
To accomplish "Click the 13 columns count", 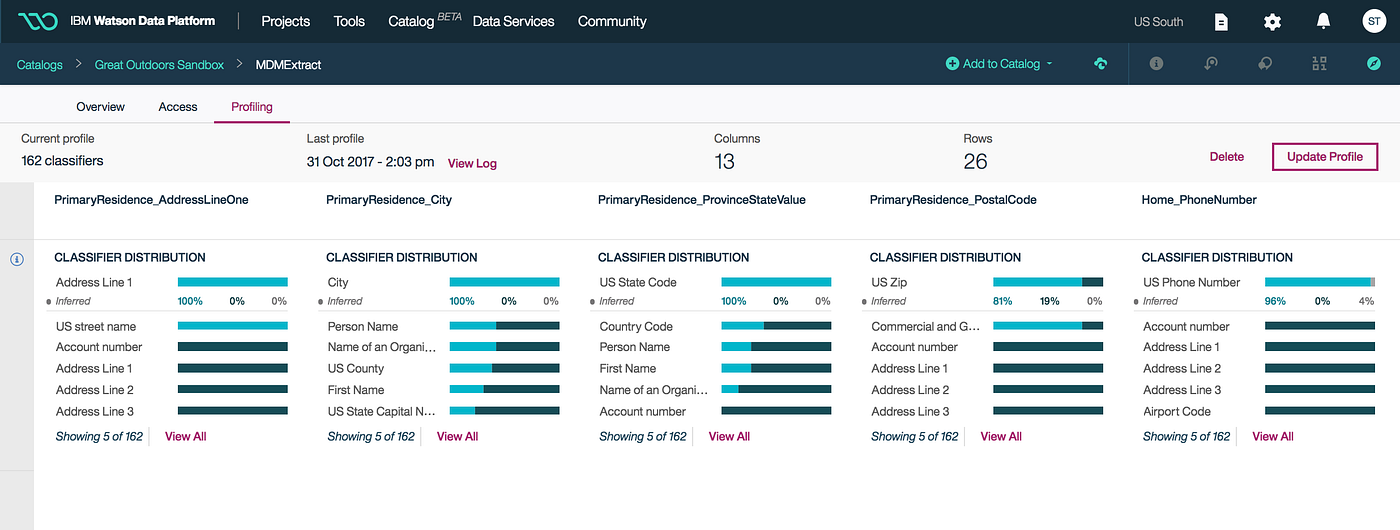I will coord(724,161).
